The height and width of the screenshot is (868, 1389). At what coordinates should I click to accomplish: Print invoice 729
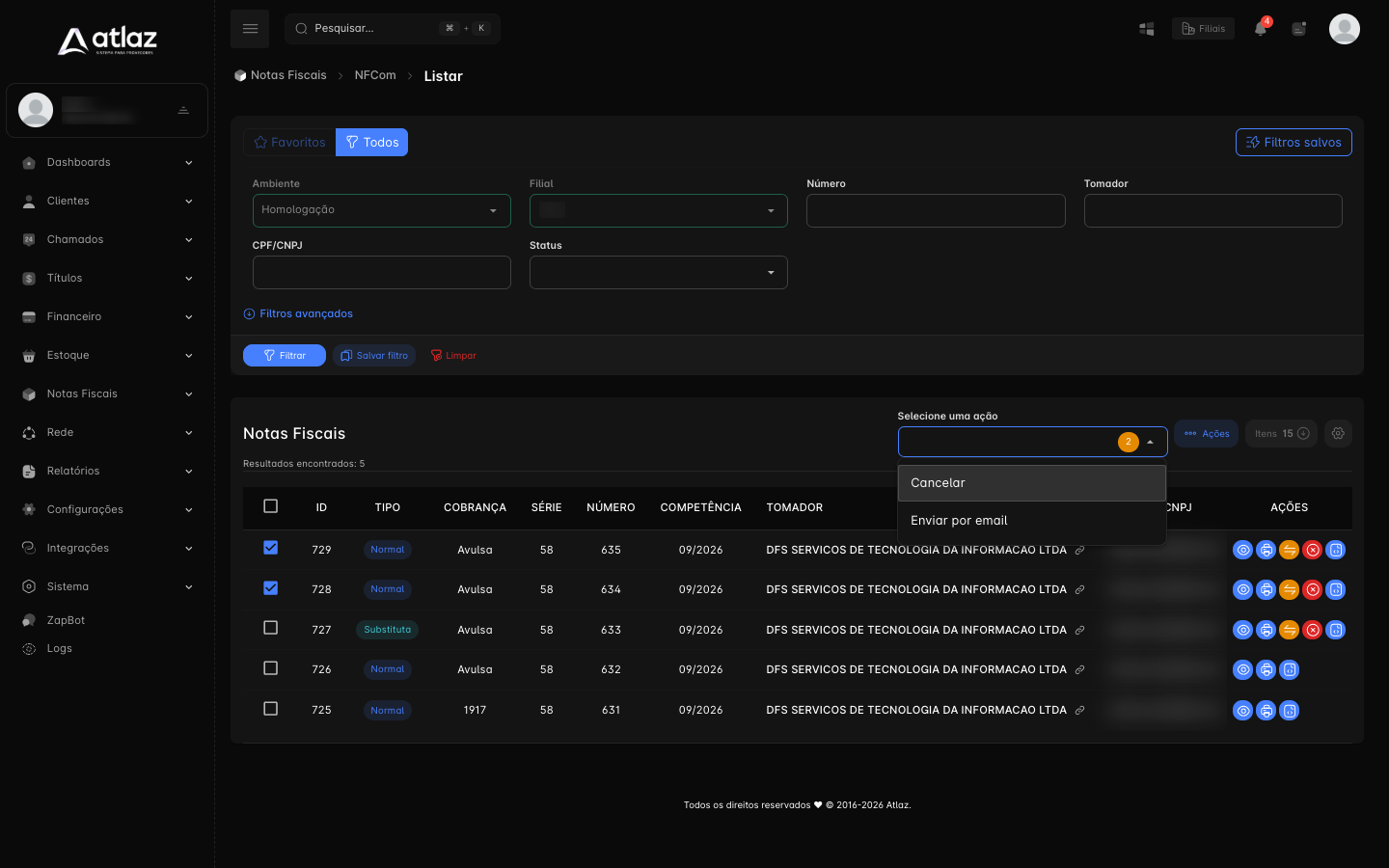coord(1266,550)
